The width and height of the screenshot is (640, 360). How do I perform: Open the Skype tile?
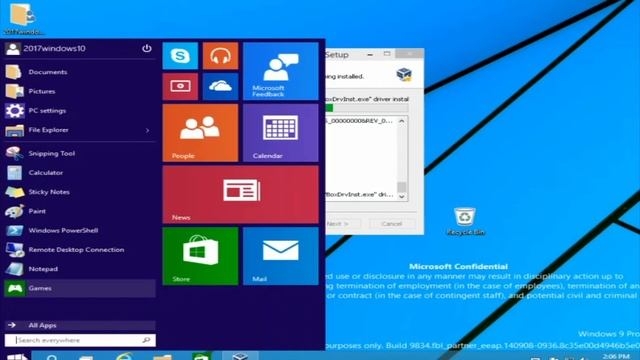click(180, 56)
